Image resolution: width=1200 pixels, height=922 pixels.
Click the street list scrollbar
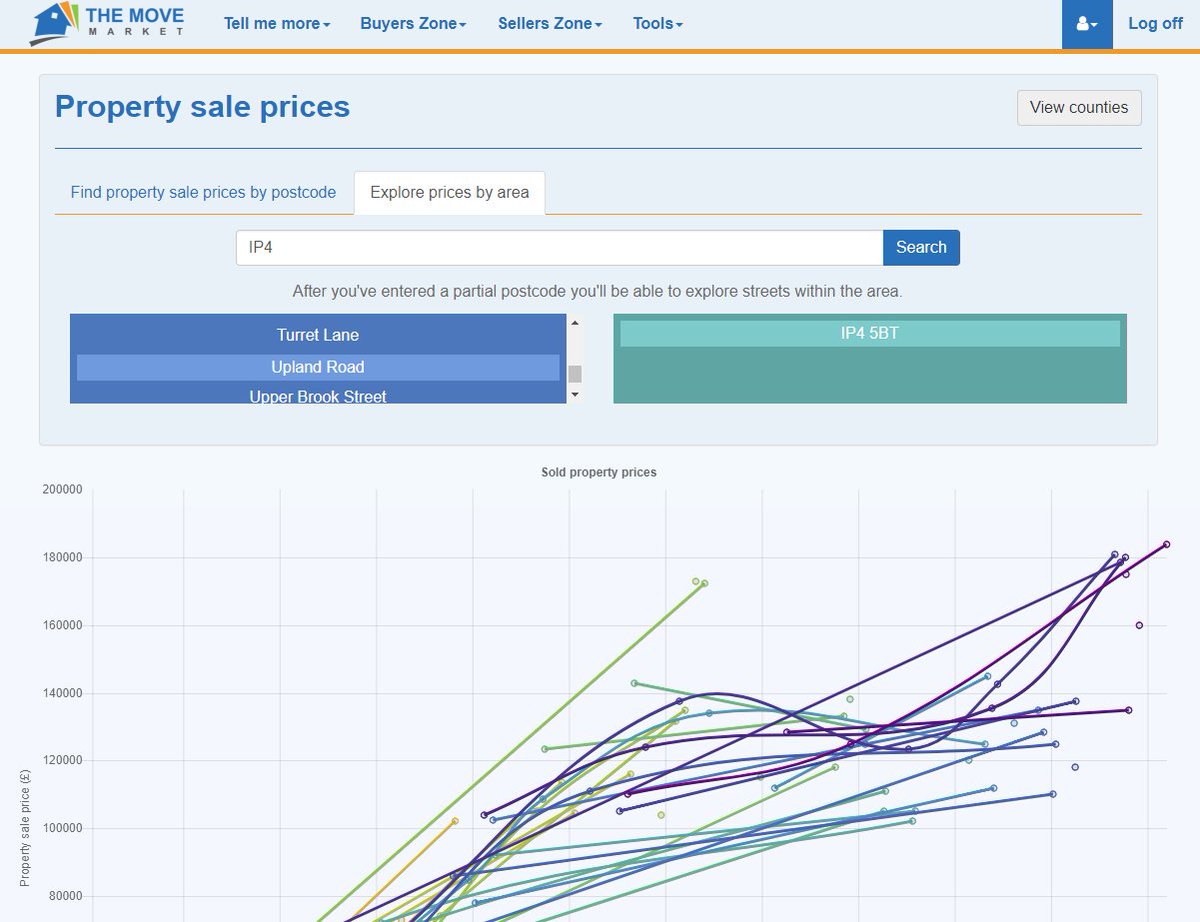574,373
